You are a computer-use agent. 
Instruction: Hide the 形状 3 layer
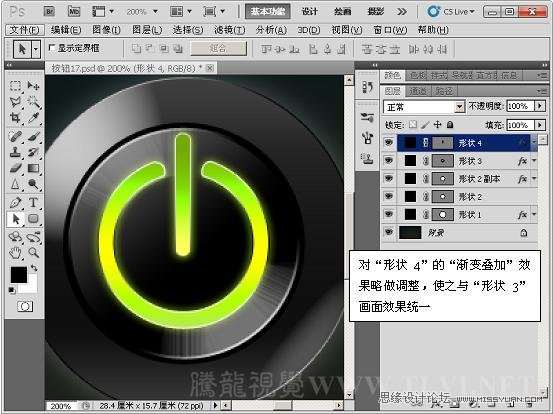click(x=389, y=160)
